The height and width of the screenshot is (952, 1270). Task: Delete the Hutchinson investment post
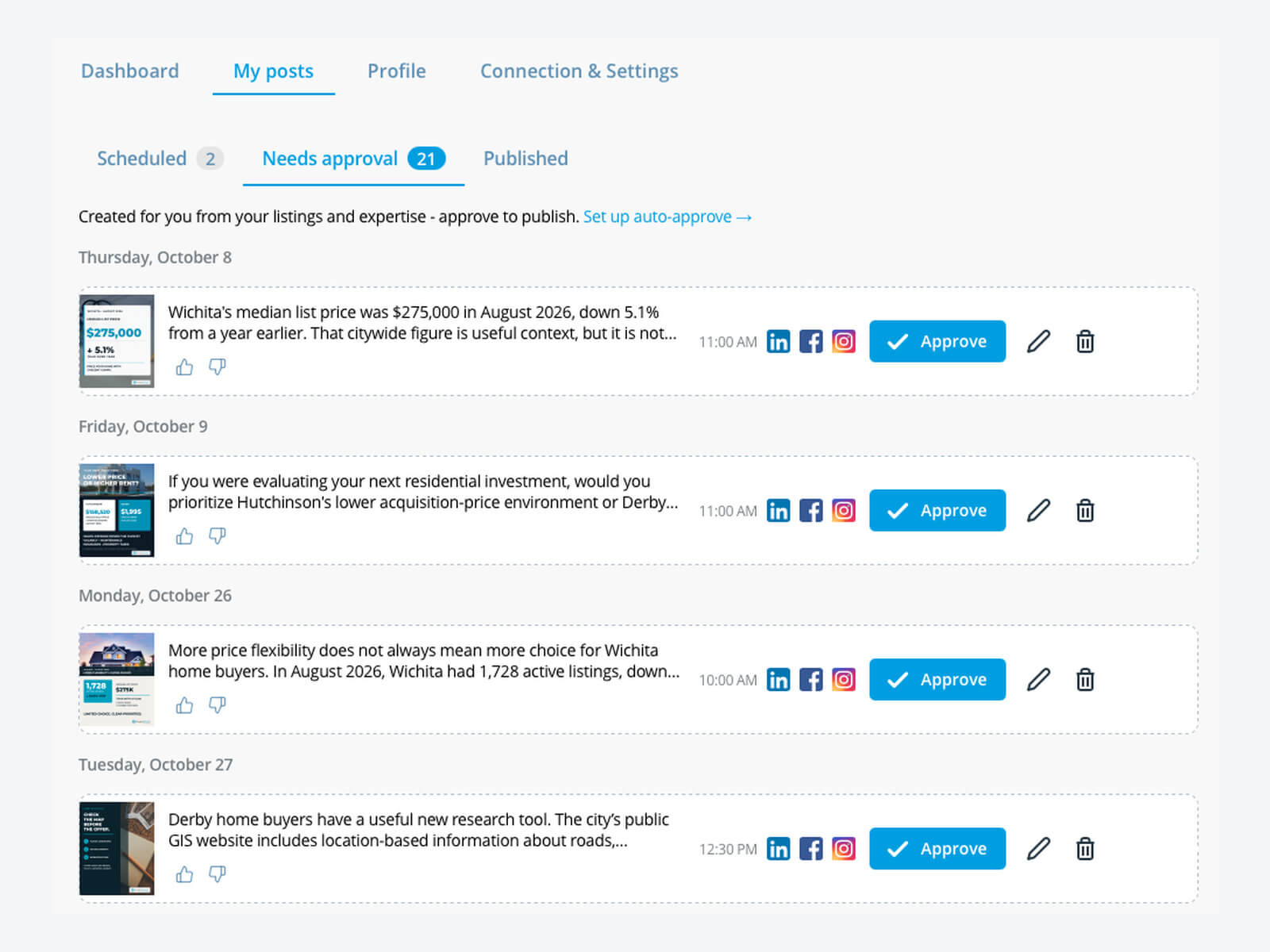1085,511
